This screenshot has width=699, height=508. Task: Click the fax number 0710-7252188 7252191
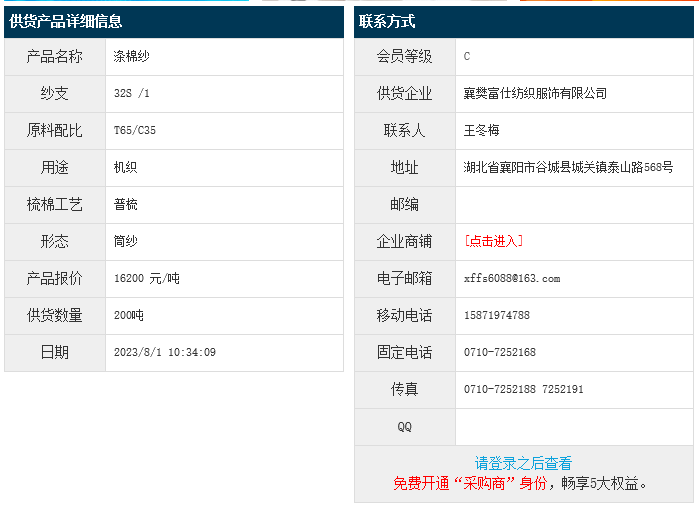pyautogui.click(x=524, y=389)
